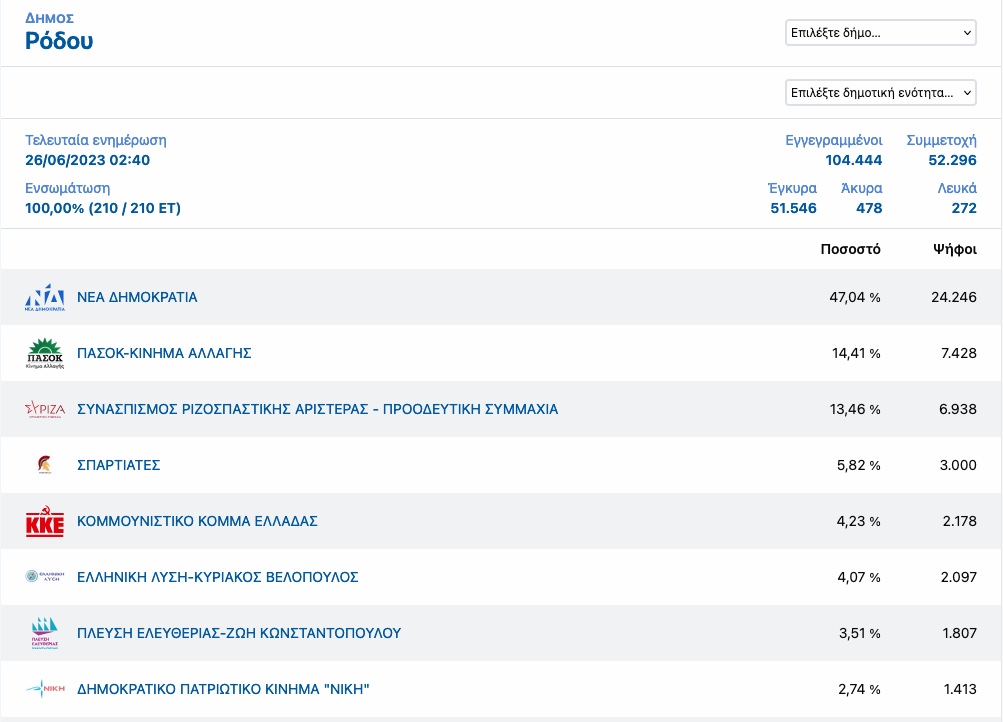Click the 2.178 votes cell

point(960,521)
